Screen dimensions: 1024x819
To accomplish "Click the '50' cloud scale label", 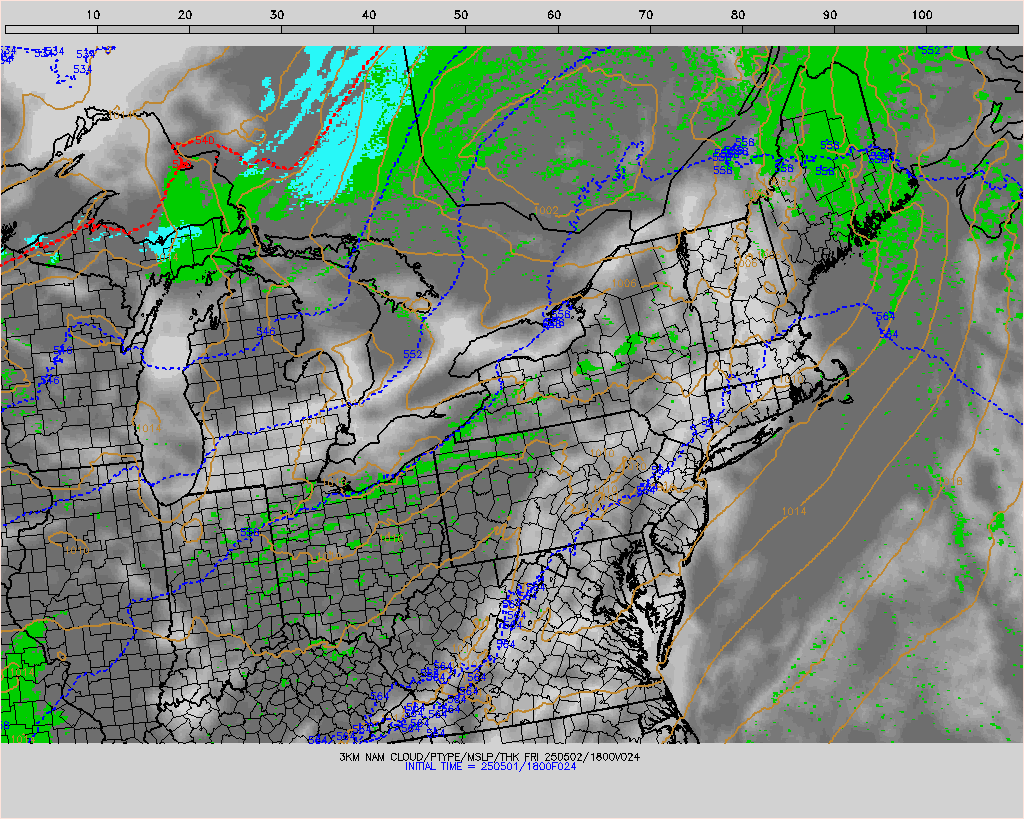I will 461,14.
